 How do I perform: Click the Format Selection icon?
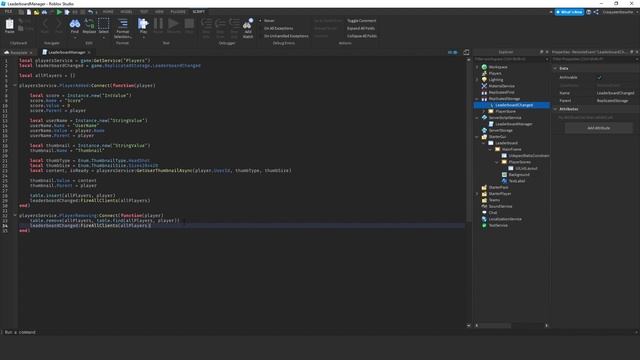pos(122,25)
